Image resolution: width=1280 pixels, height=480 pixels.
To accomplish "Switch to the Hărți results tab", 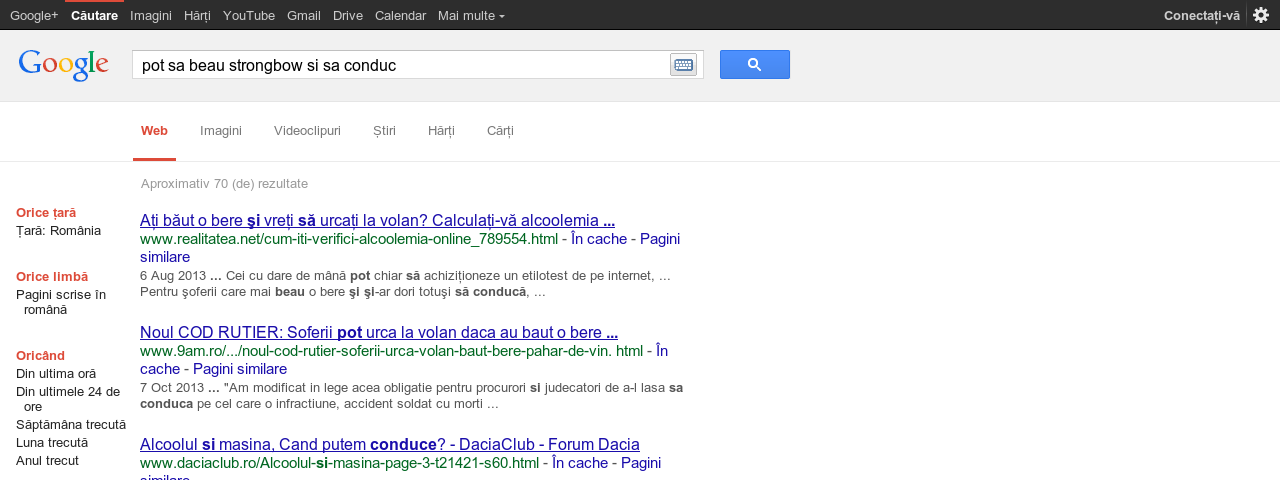I will 441,131.
